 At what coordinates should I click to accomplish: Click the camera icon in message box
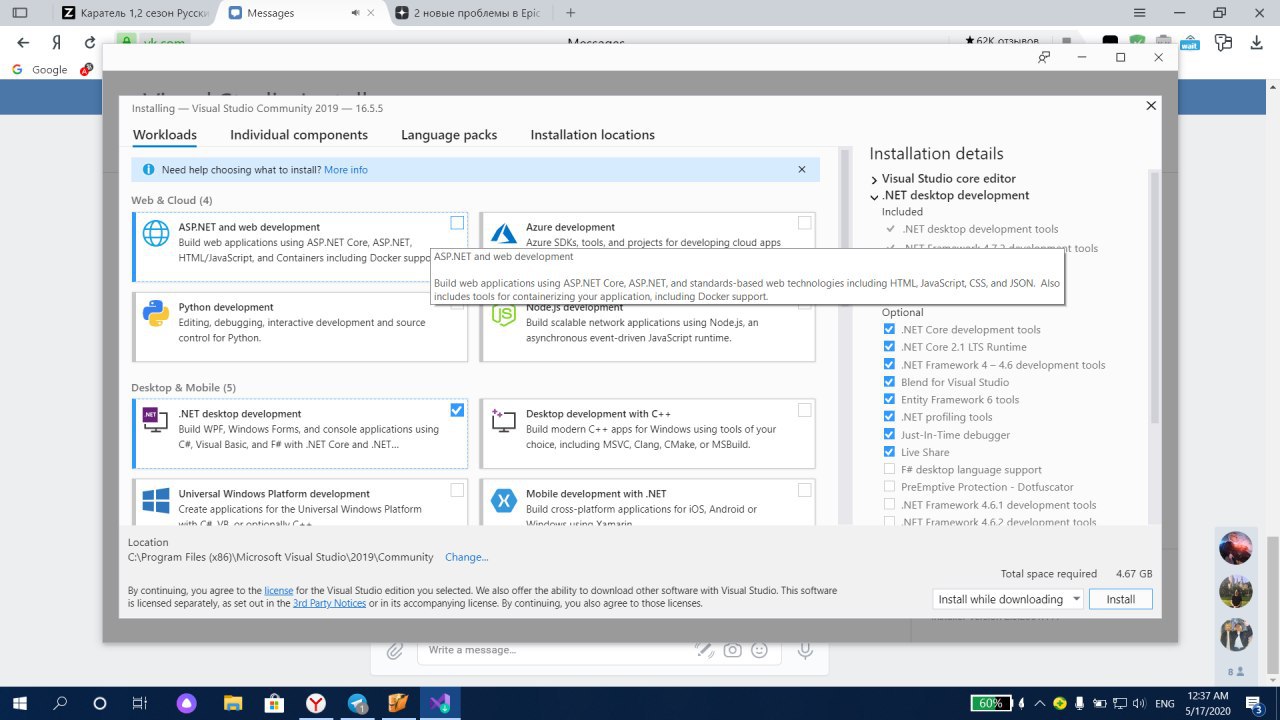click(733, 650)
